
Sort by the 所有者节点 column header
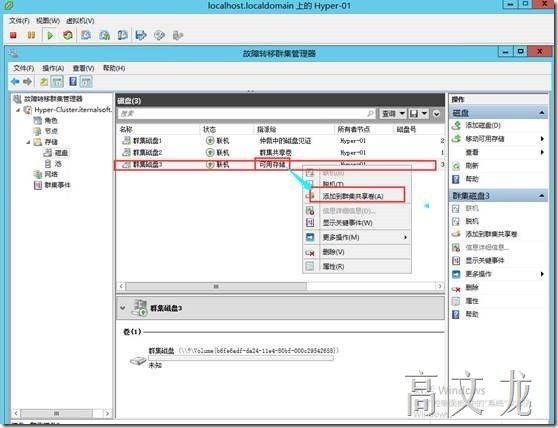(354, 130)
